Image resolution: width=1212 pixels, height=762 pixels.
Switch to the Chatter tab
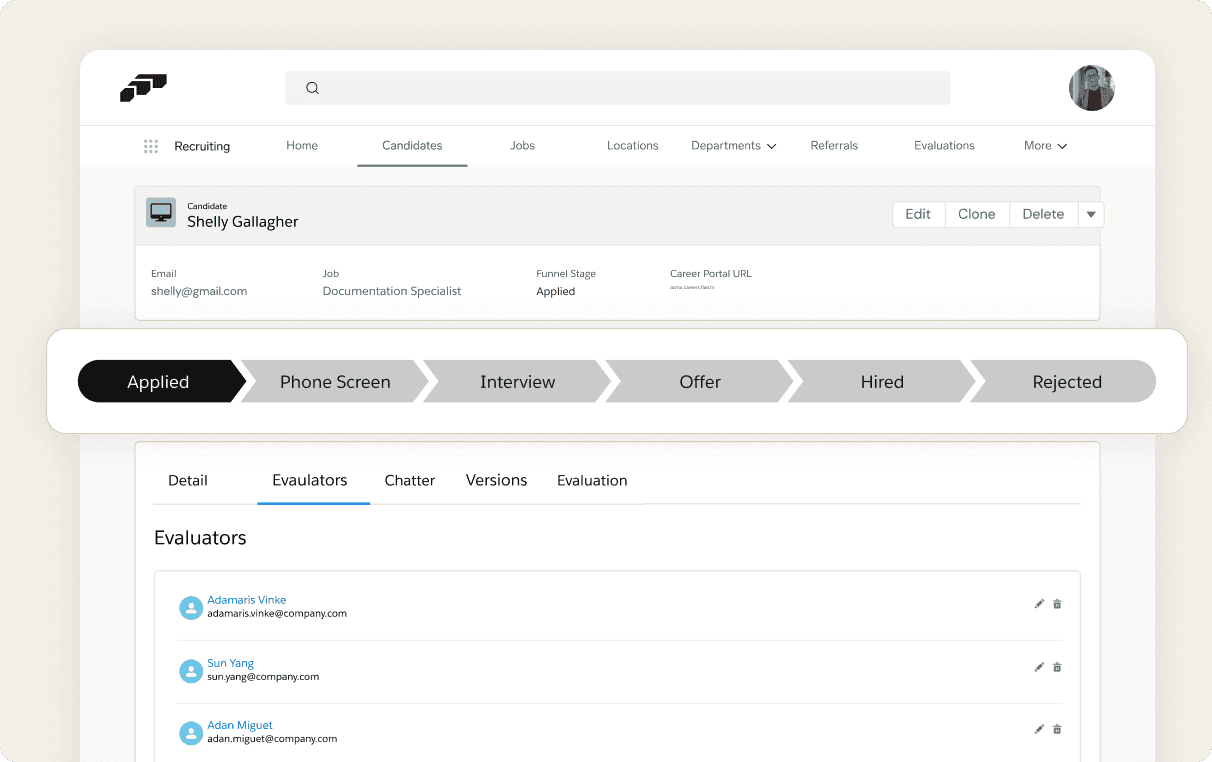point(410,480)
